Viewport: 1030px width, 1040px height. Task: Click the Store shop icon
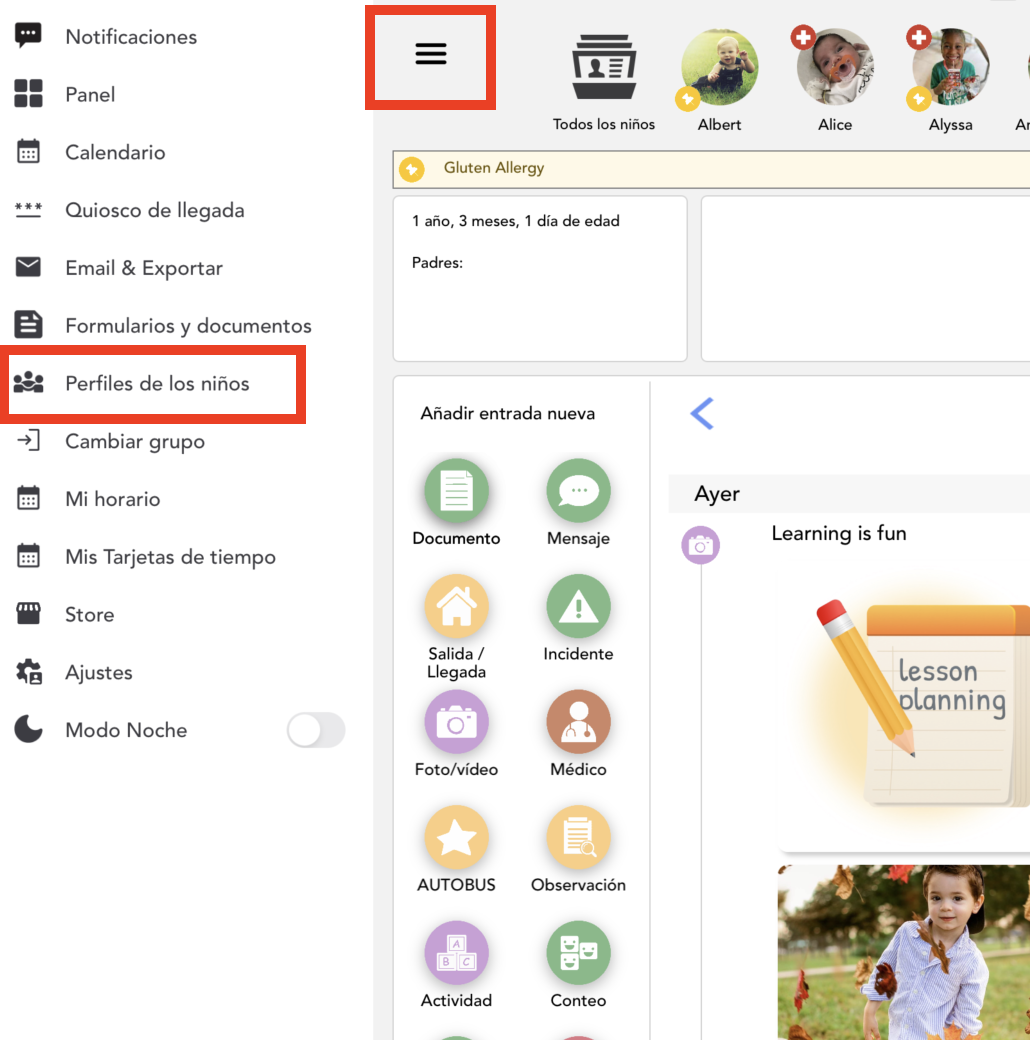pos(28,614)
